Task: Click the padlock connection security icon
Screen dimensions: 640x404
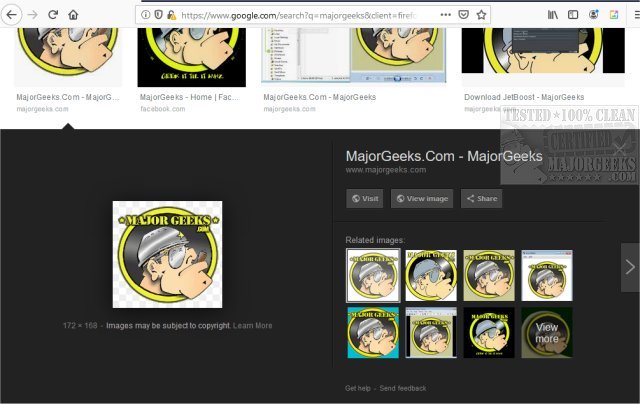Action: (x=171, y=15)
